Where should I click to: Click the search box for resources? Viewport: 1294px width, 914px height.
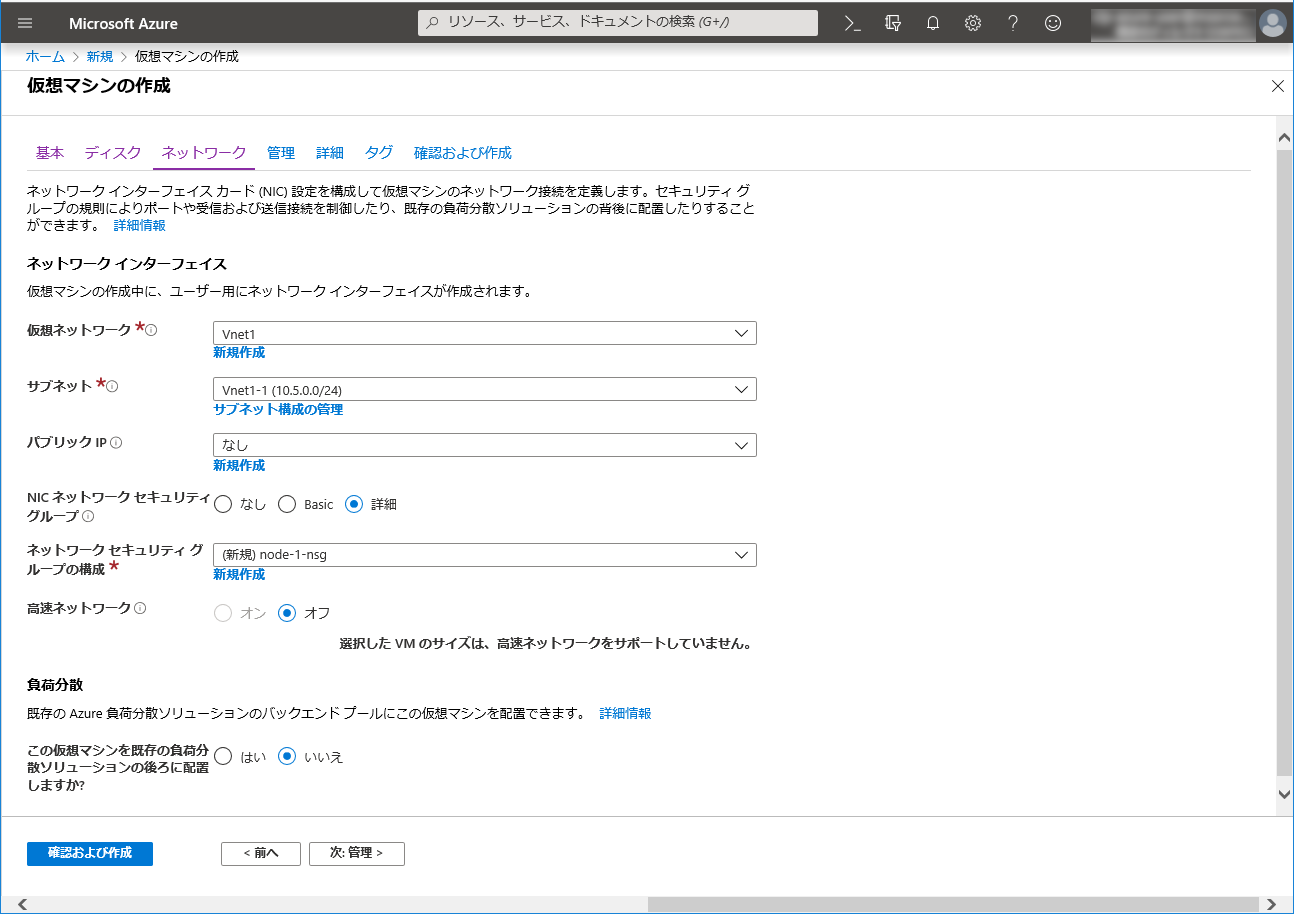(x=618, y=23)
